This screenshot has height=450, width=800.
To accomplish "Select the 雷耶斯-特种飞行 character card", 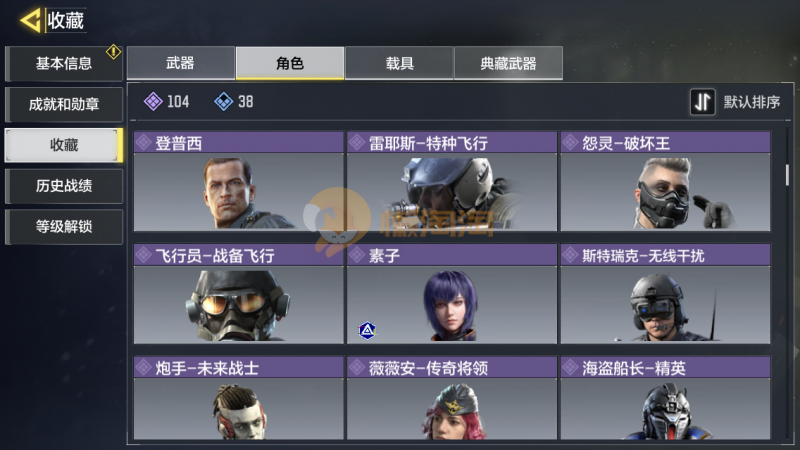I will (x=452, y=182).
